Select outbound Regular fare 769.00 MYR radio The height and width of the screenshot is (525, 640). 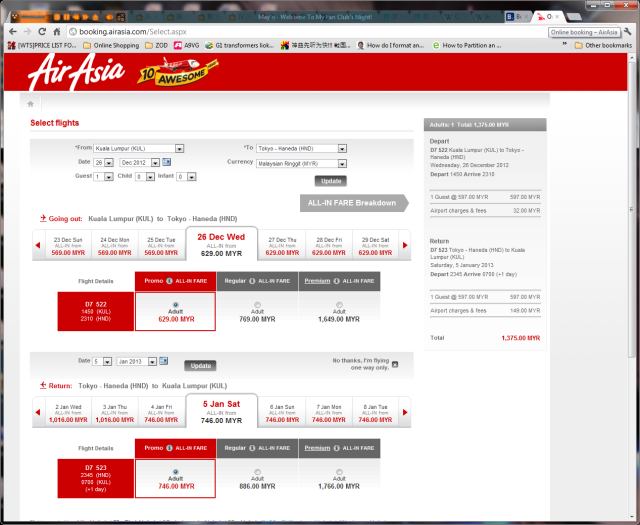point(256,305)
